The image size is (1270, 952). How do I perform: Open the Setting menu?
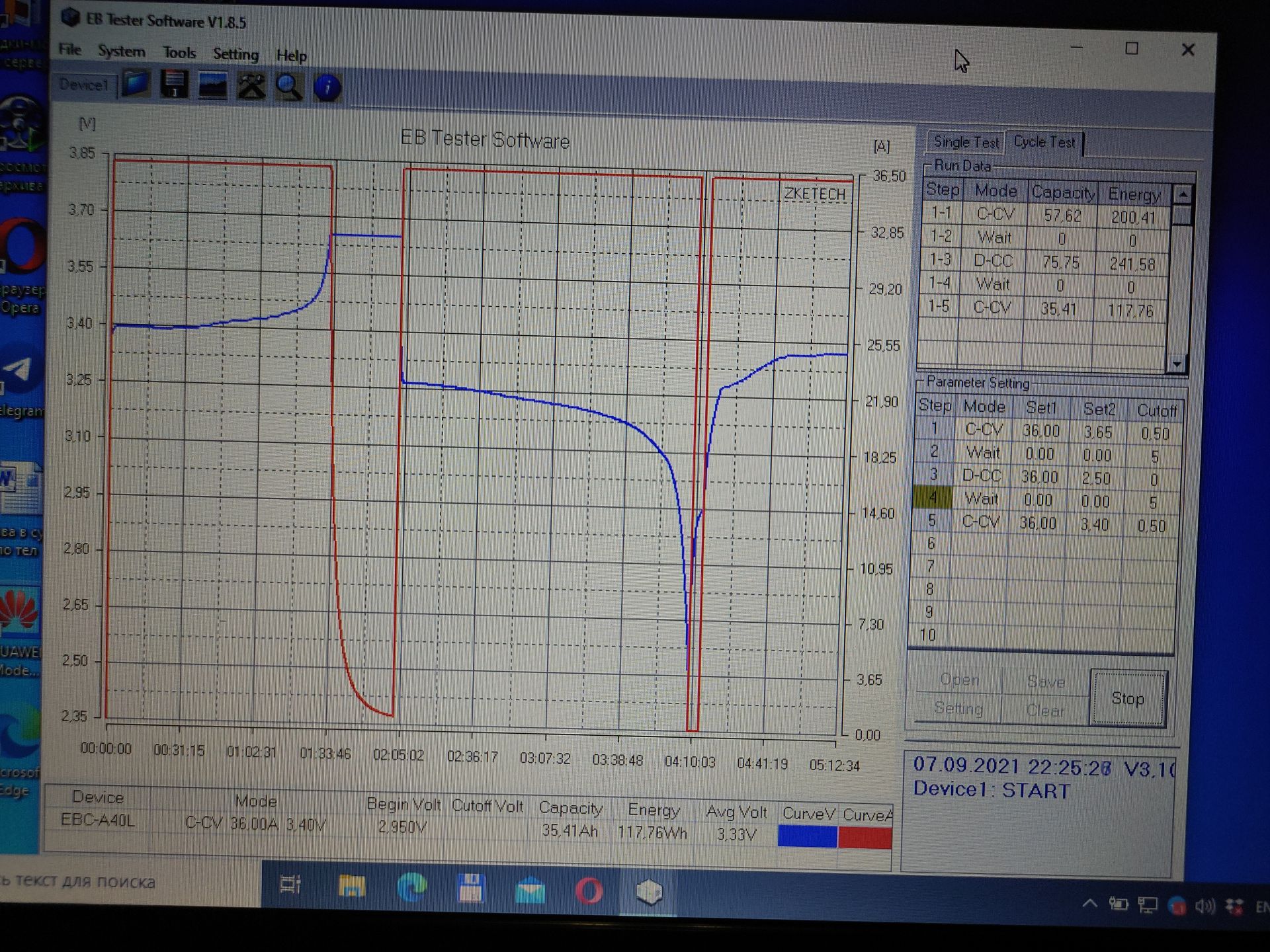point(235,54)
